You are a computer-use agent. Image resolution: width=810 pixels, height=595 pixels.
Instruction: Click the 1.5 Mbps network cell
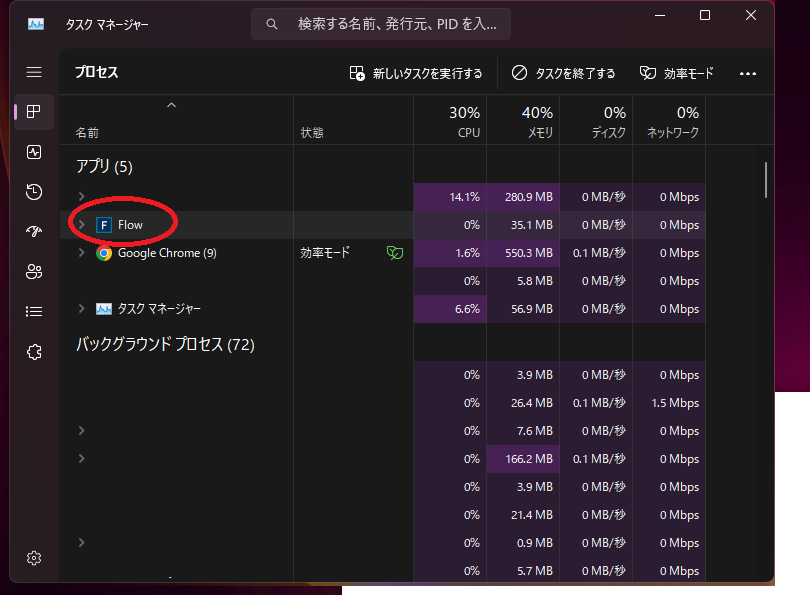click(669, 403)
